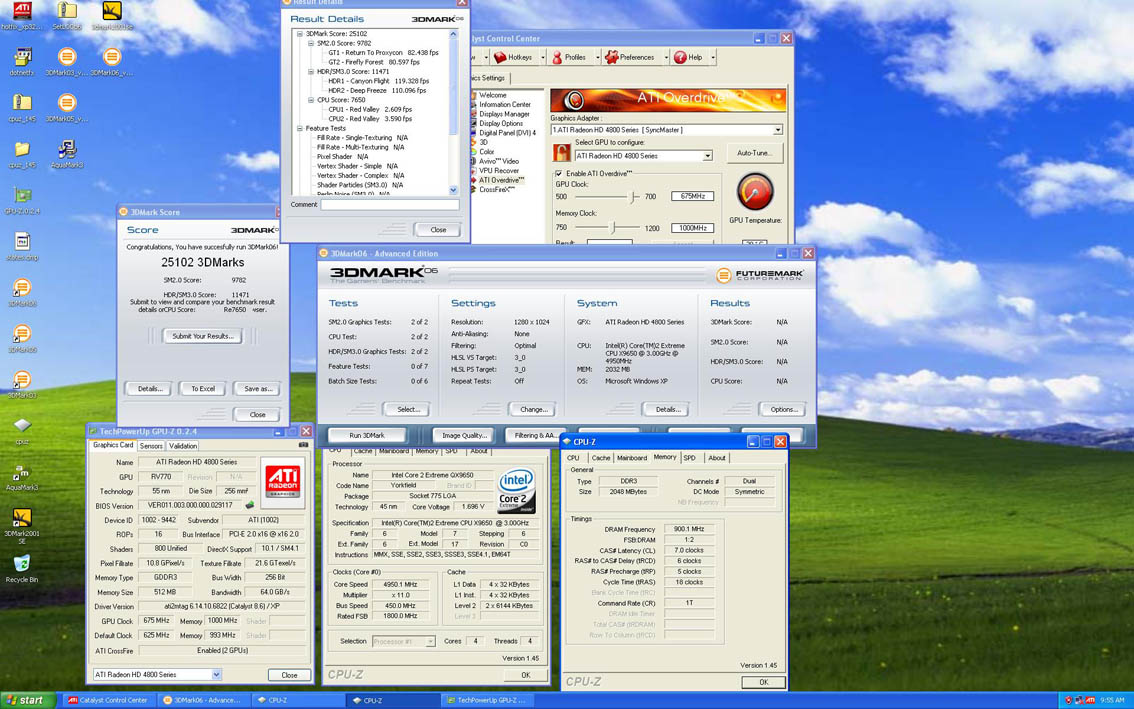Click Image Quality button in 3DMark06
Image resolution: width=1134 pixels, height=709 pixels.
pyautogui.click(x=464, y=436)
